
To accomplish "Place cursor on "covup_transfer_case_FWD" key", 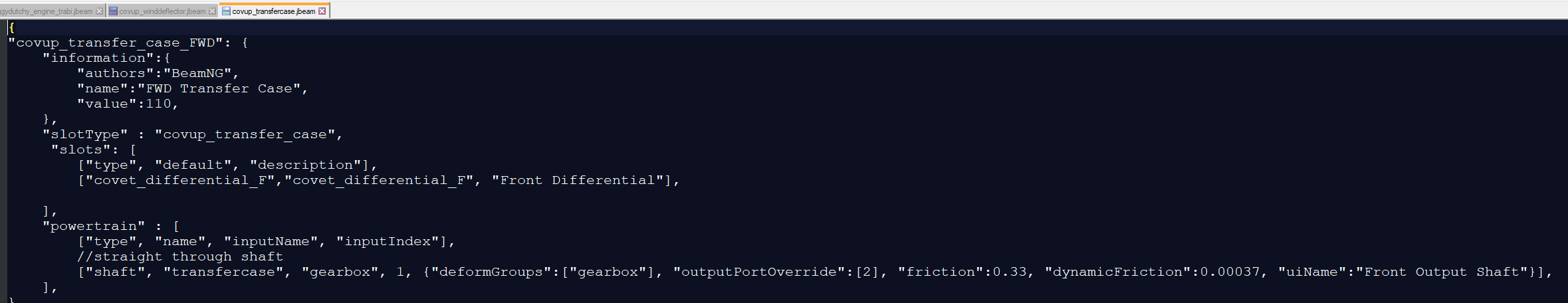I will 116,43.
